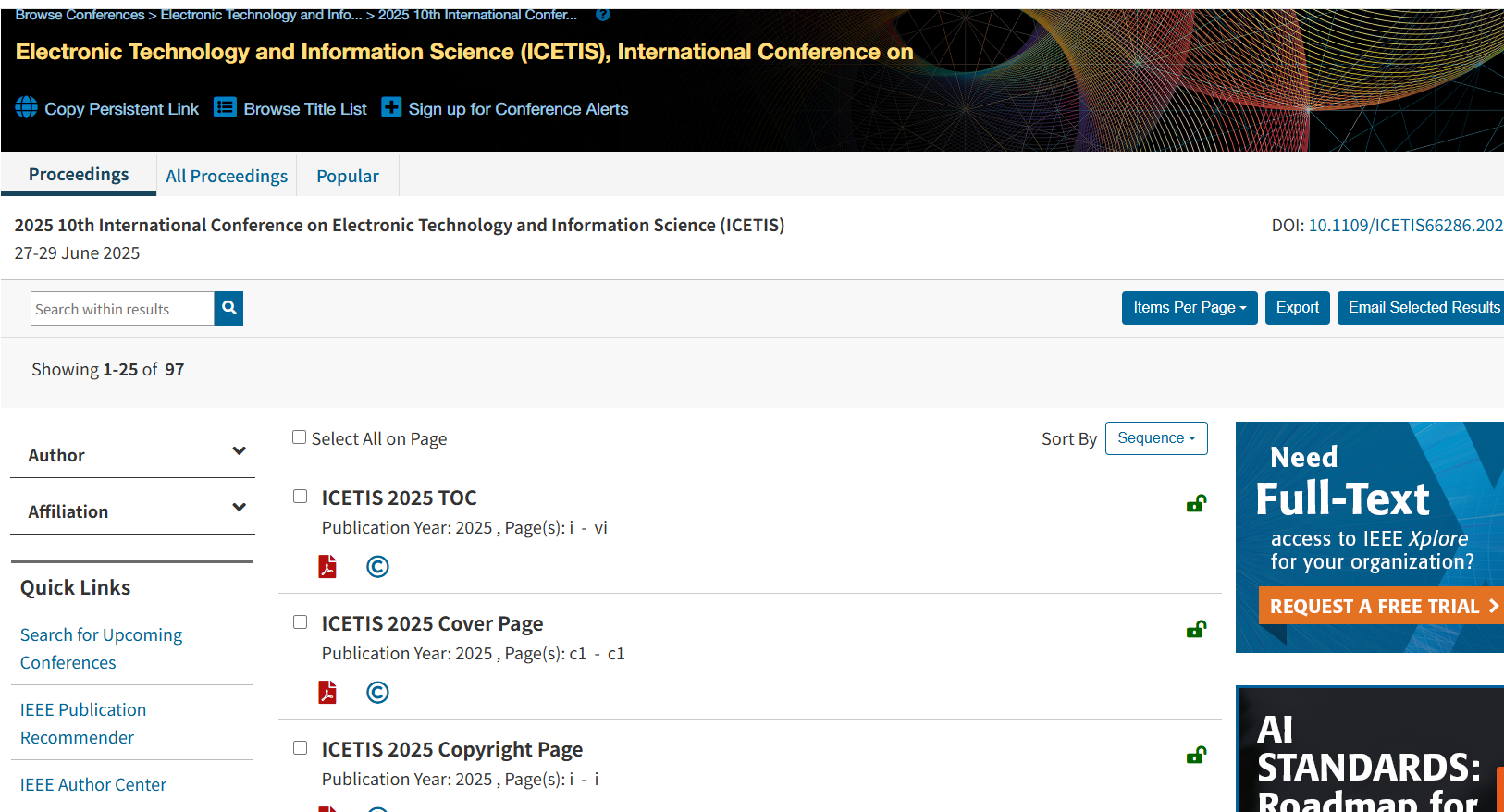Click Email Selected Results button
Viewport: 1504px width, 812px height.
click(1421, 308)
